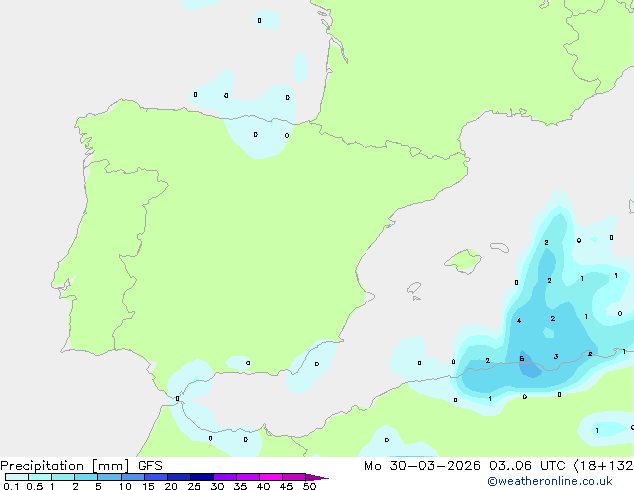This screenshot has width=634, height=490.
Task: Click the 0.1 to 0.5 mm legend swatch
Action: point(17,477)
